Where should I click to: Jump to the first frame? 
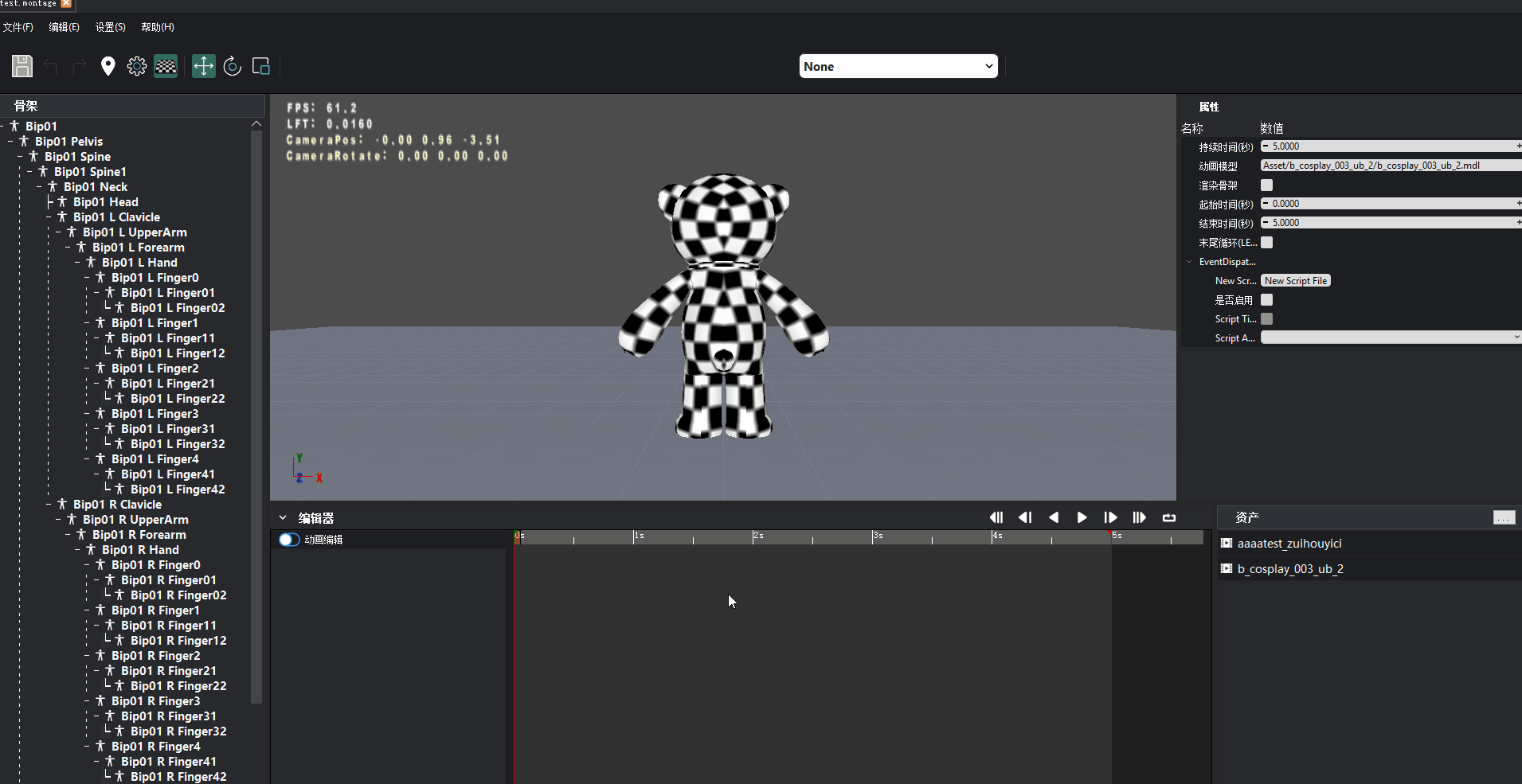996,517
